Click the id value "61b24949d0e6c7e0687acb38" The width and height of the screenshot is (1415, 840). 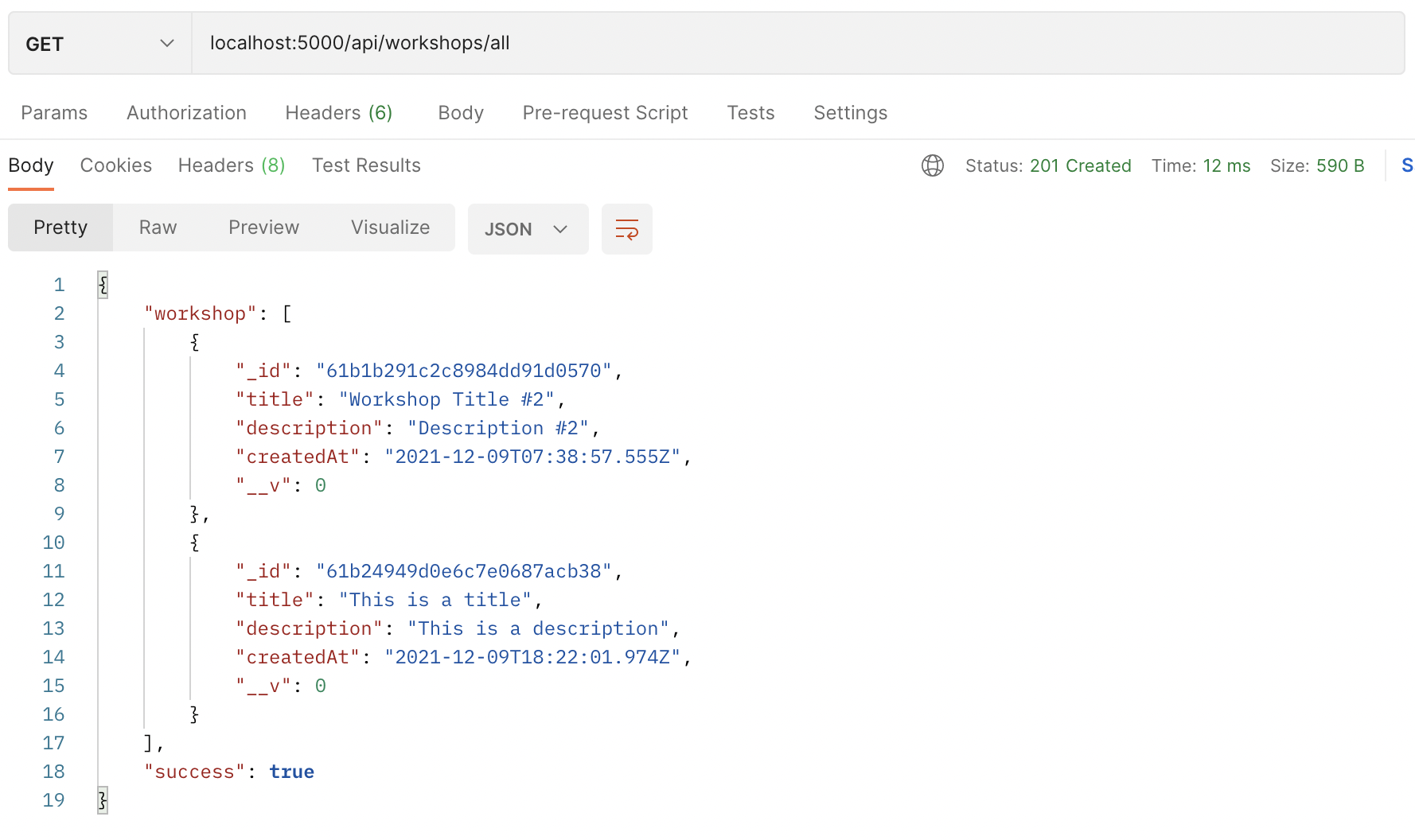(x=464, y=571)
